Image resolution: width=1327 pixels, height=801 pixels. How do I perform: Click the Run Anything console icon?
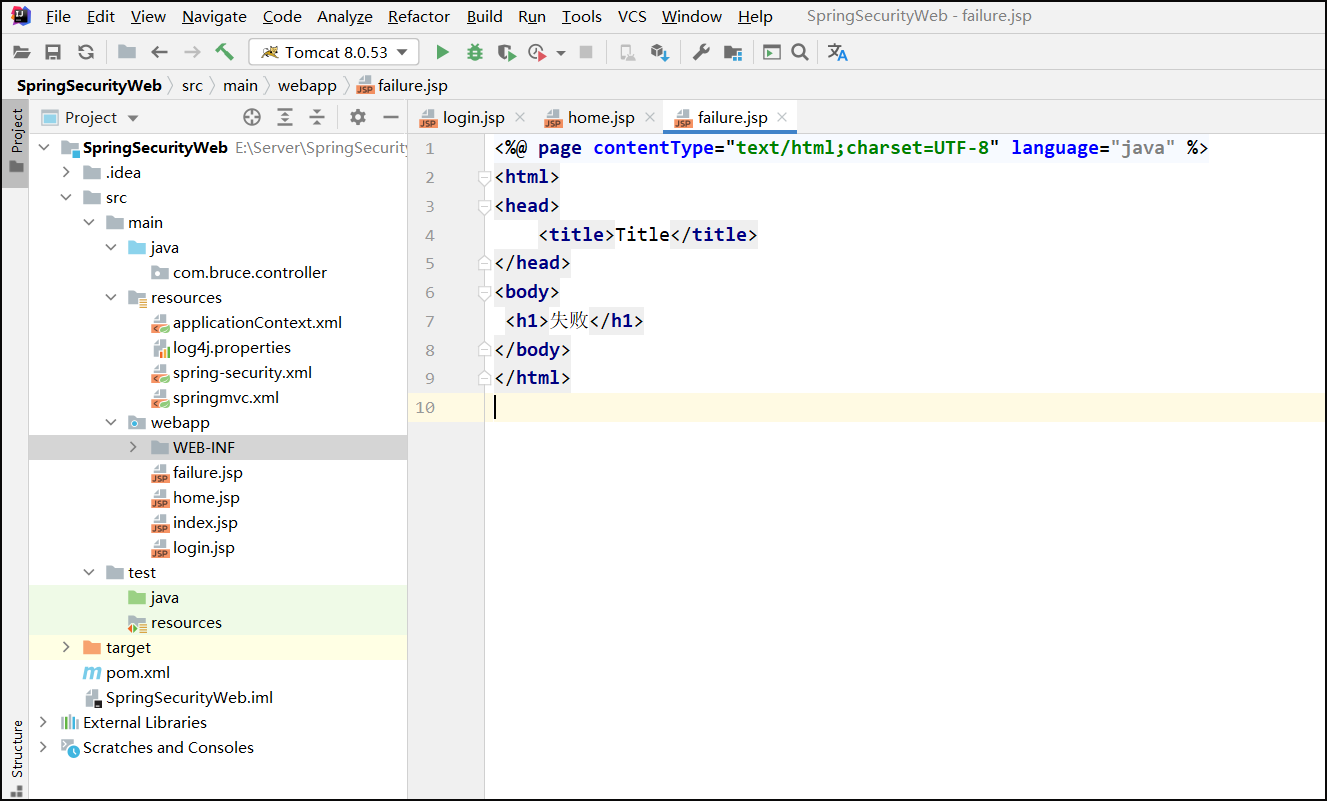772,52
